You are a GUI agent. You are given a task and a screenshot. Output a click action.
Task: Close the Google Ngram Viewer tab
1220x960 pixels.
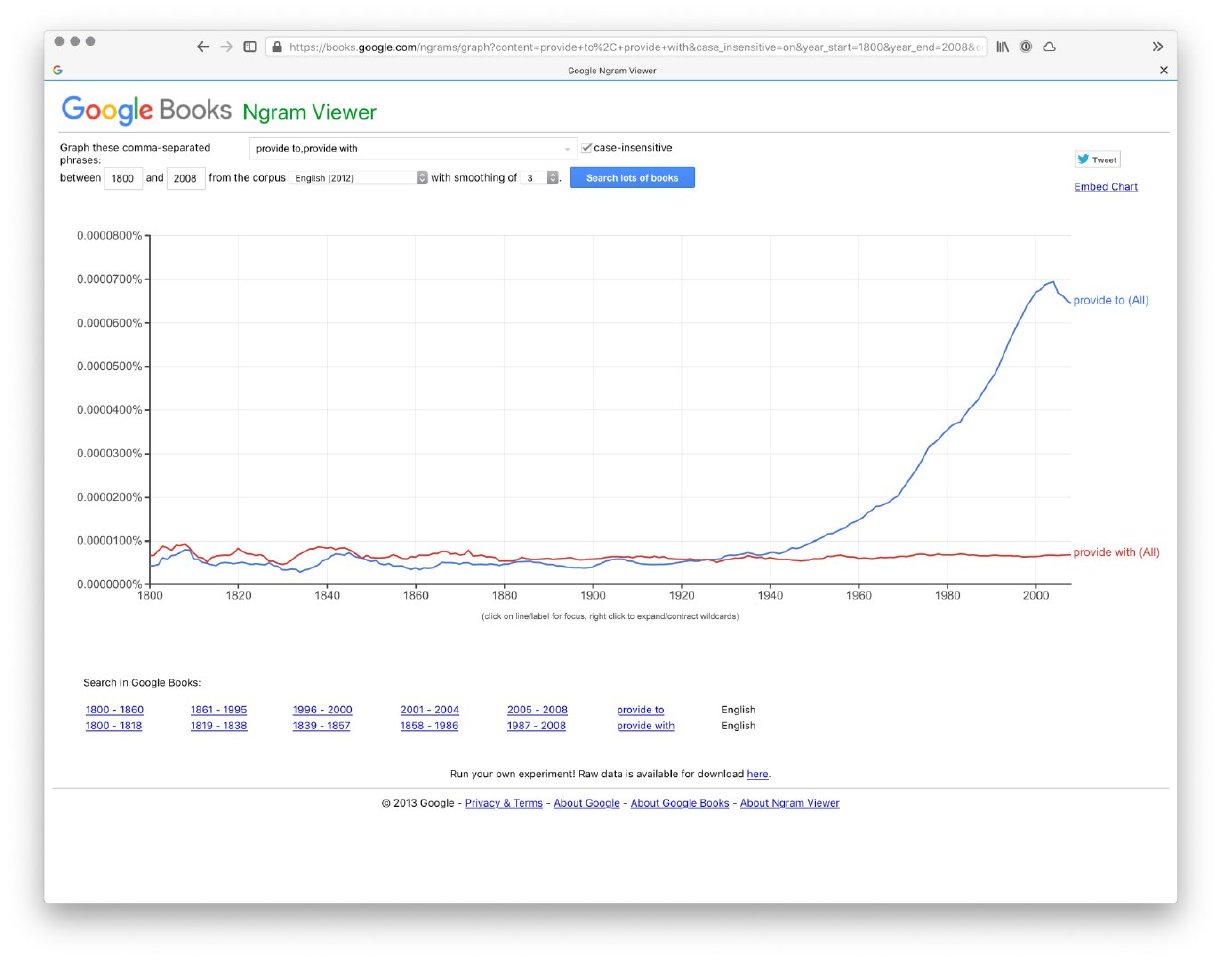point(1163,70)
